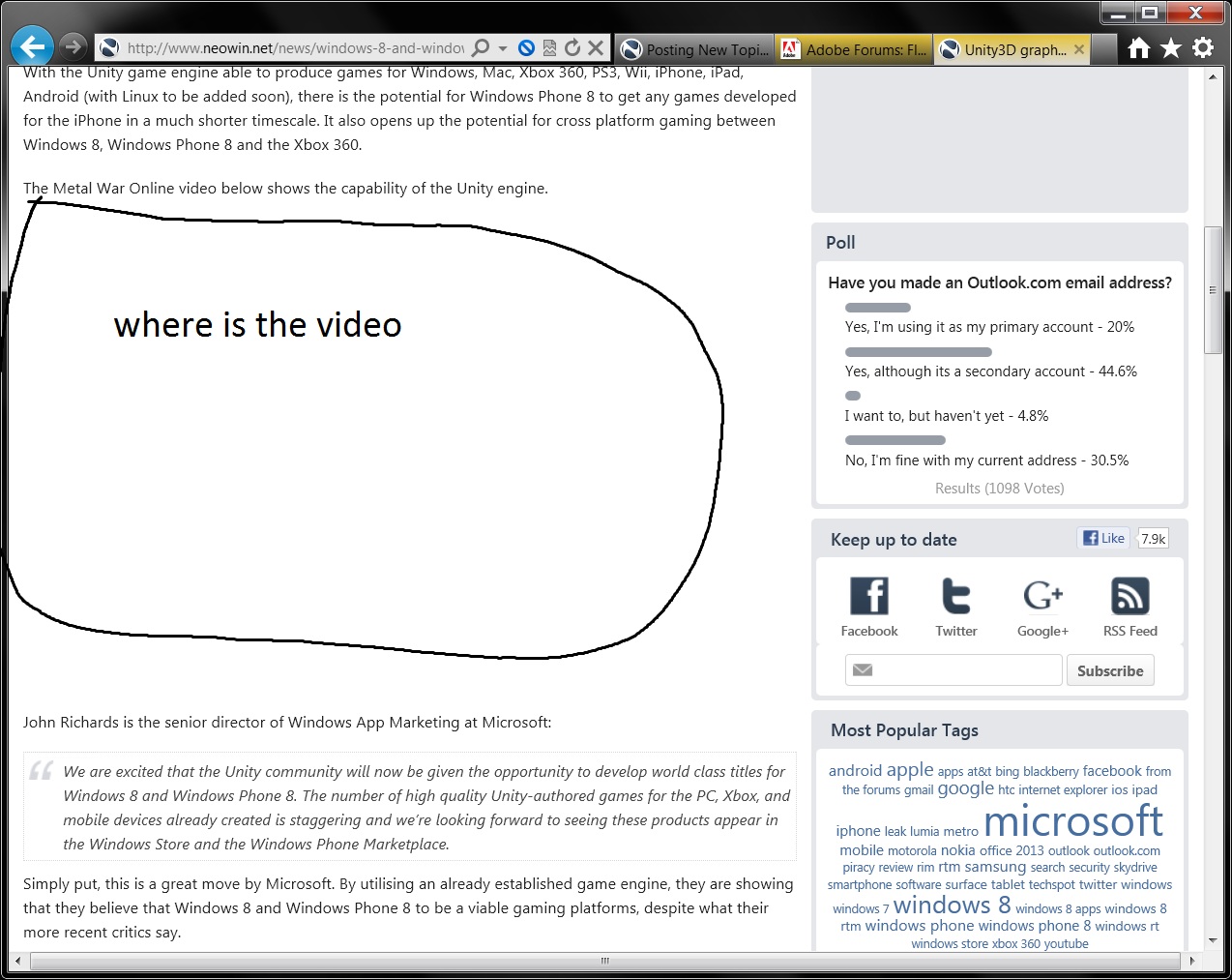This screenshot has width=1232, height=980.
Task: Click the blue blocked-content icon in address bar
Action: click(x=526, y=47)
